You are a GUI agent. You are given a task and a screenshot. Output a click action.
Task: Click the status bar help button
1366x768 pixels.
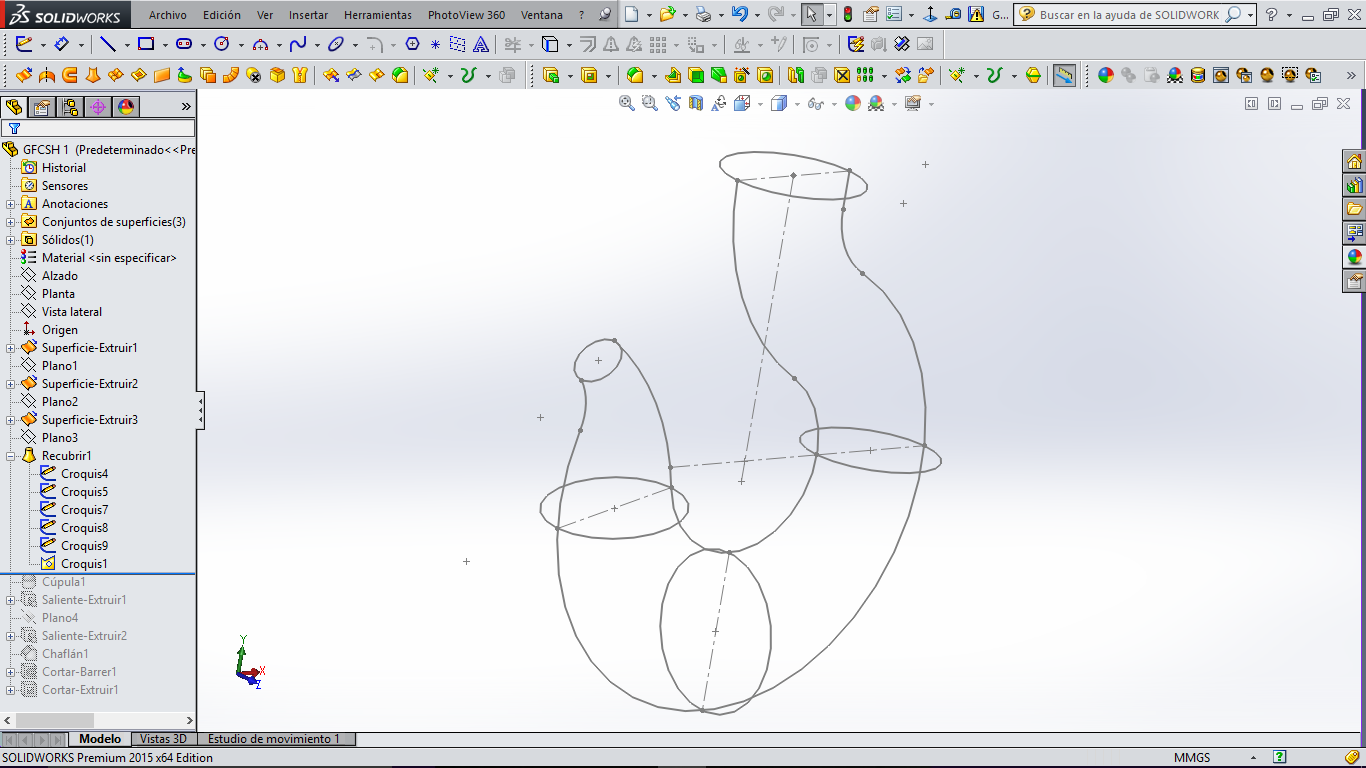click(x=1279, y=757)
